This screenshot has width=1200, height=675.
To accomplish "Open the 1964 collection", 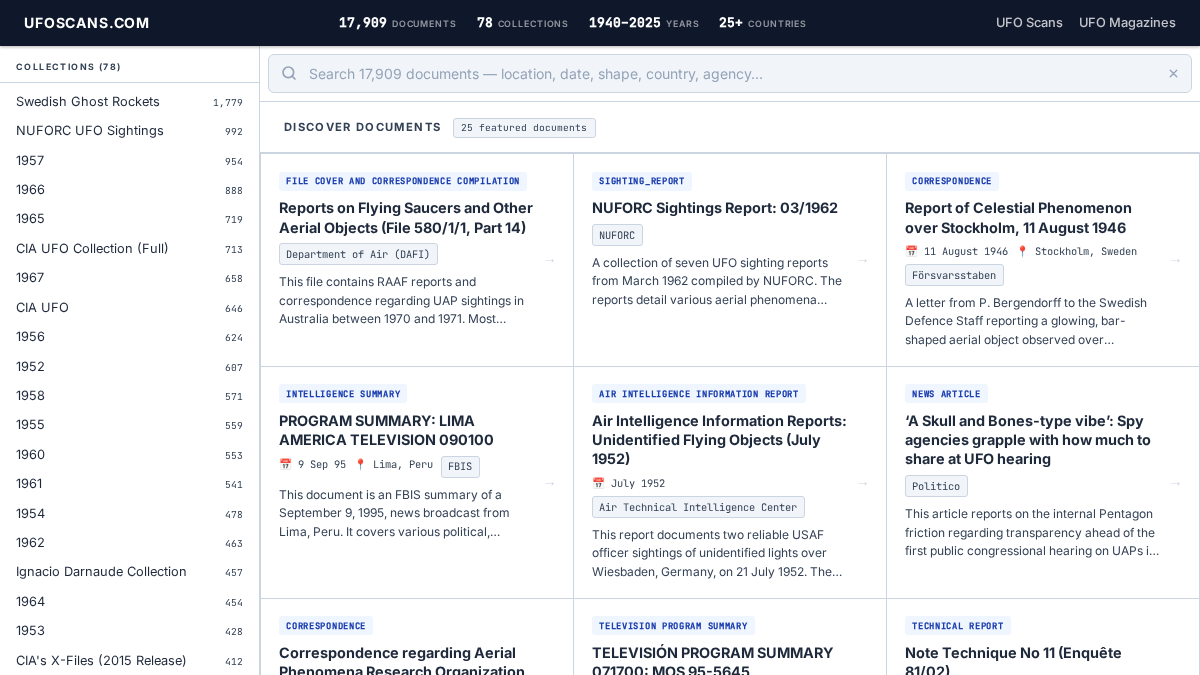I will coord(129,602).
